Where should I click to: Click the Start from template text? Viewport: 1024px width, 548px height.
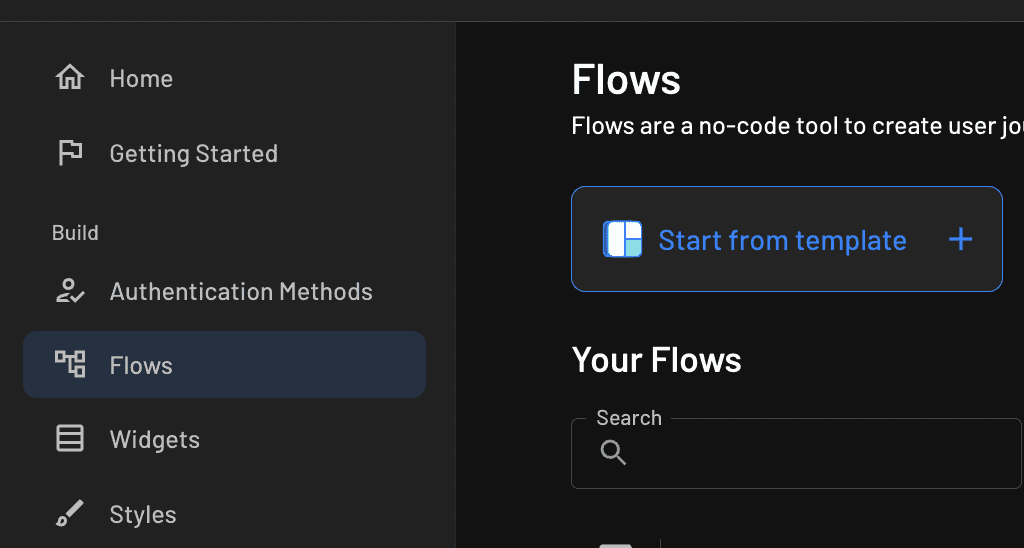[x=782, y=241]
